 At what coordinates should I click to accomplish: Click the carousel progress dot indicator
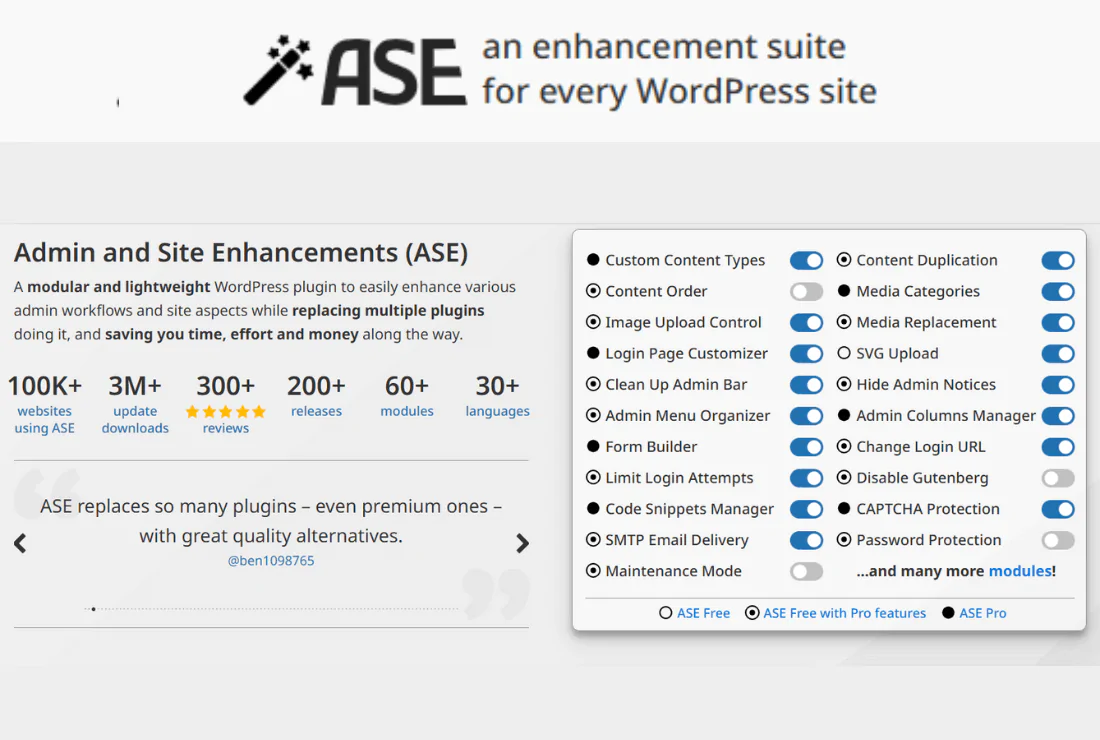(93, 608)
